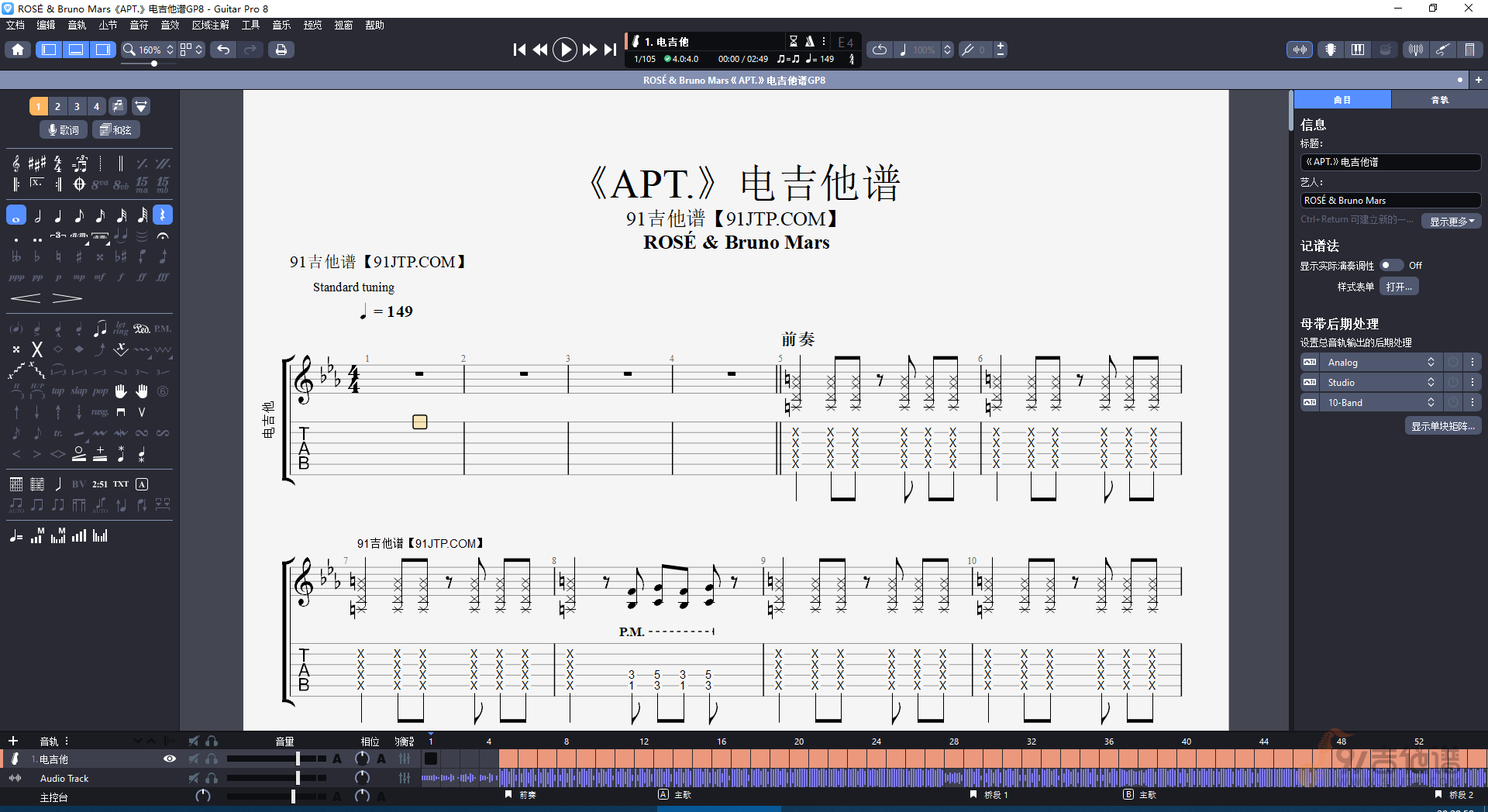The height and width of the screenshot is (812, 1488).
Task: Open the 4/4 time signature icon
Action: click(58, 163)
